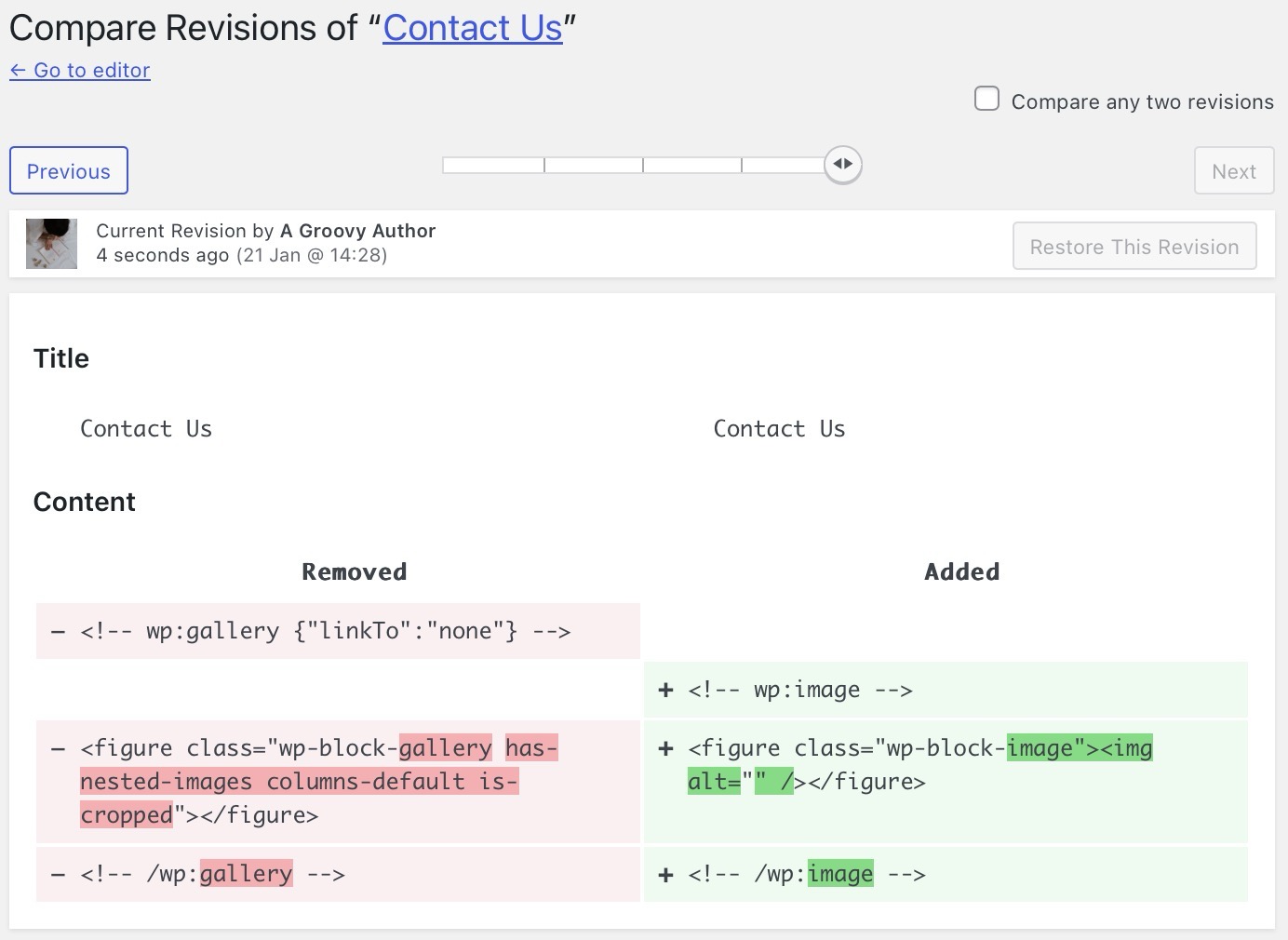
Task: Open the Contact Us title link
Action: click(x=473, y=28)
